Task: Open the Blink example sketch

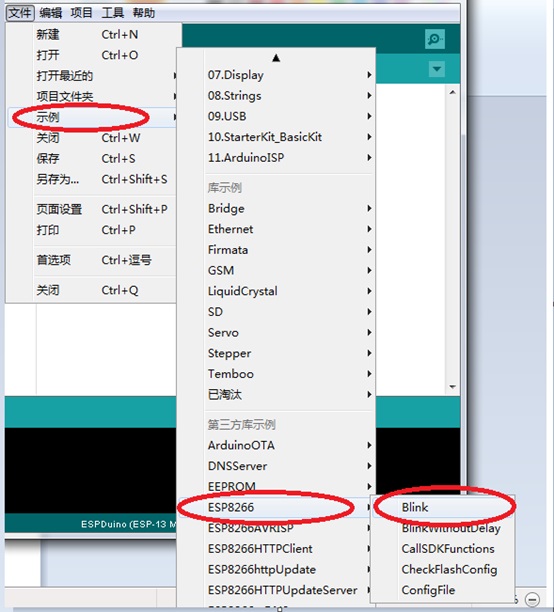Action: [444, 507]
